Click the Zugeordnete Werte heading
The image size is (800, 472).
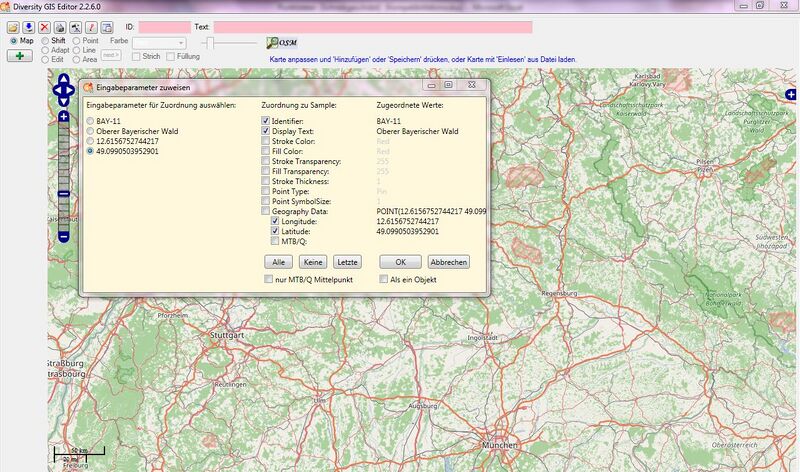point(410,105)
